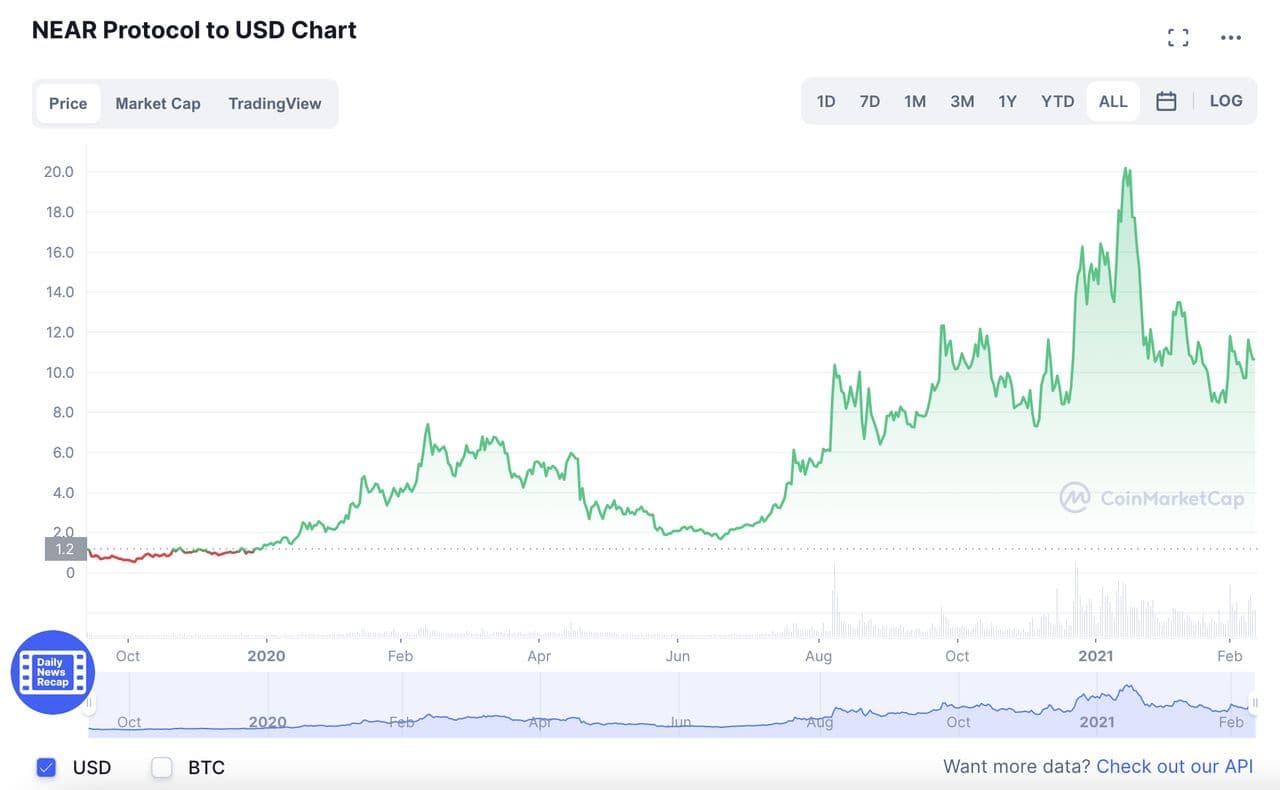Click the CoinMarketCap watermark logo
This screenshot has height=790, width=1280.
click(x=1152, y=498)
